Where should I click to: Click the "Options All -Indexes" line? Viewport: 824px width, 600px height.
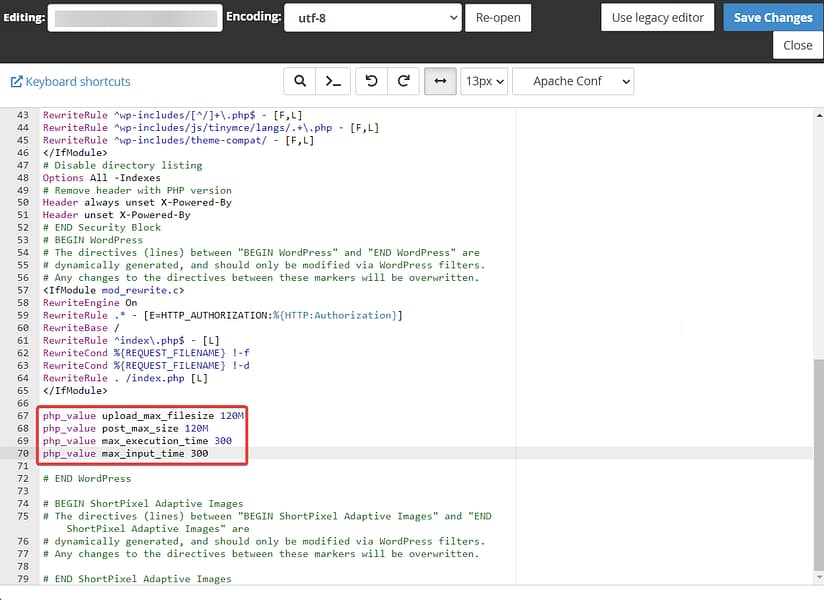click(x=101, y=178)
